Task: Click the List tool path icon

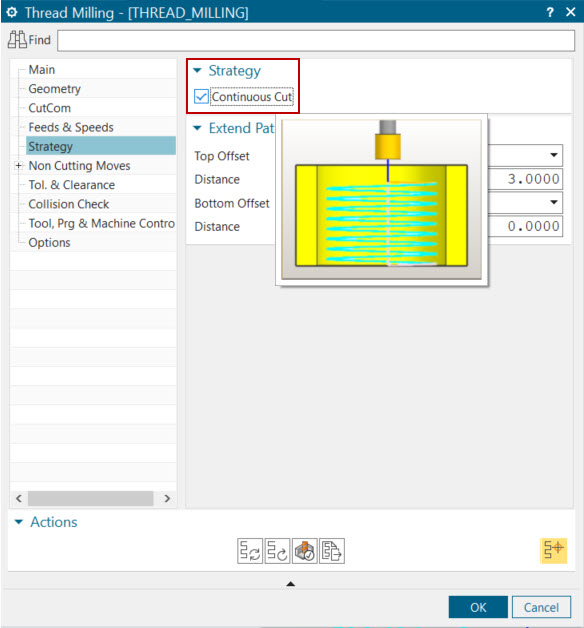Action: coord(332,551)
